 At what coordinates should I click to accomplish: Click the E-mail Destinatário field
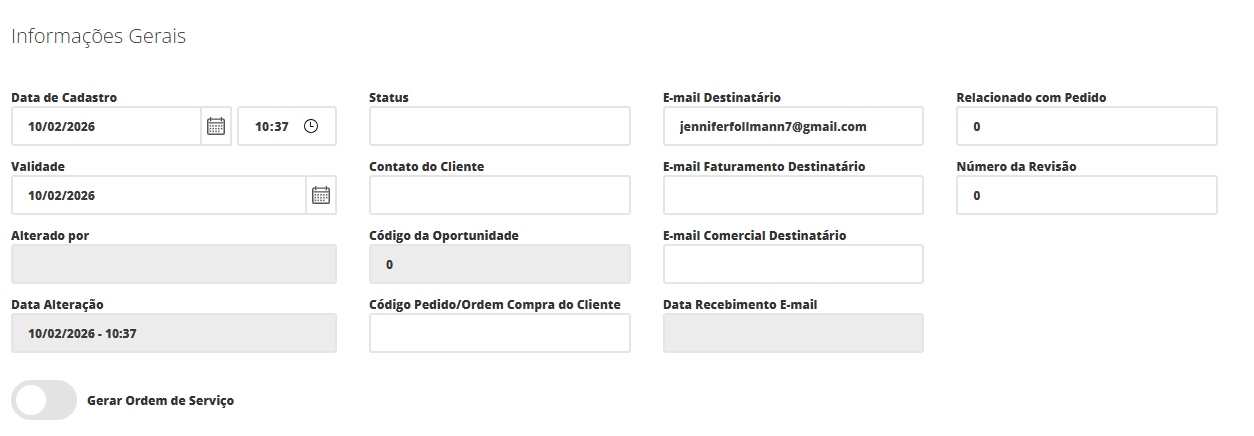coord(793,127)
